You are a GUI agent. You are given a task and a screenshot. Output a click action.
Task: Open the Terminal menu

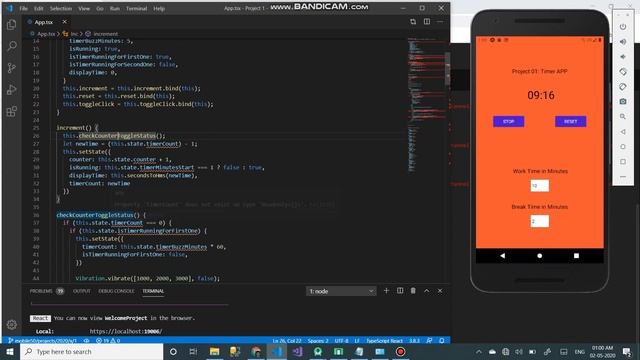click(136, 9)
